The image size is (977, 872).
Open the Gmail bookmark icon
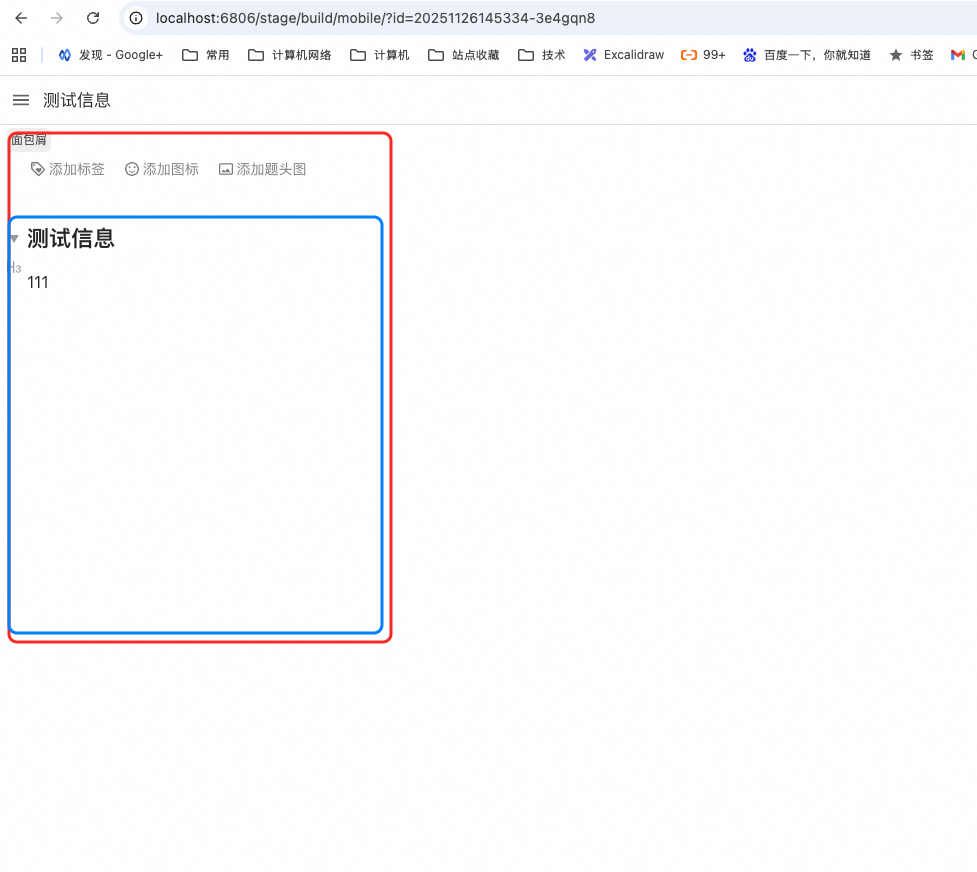pos(958,55)
